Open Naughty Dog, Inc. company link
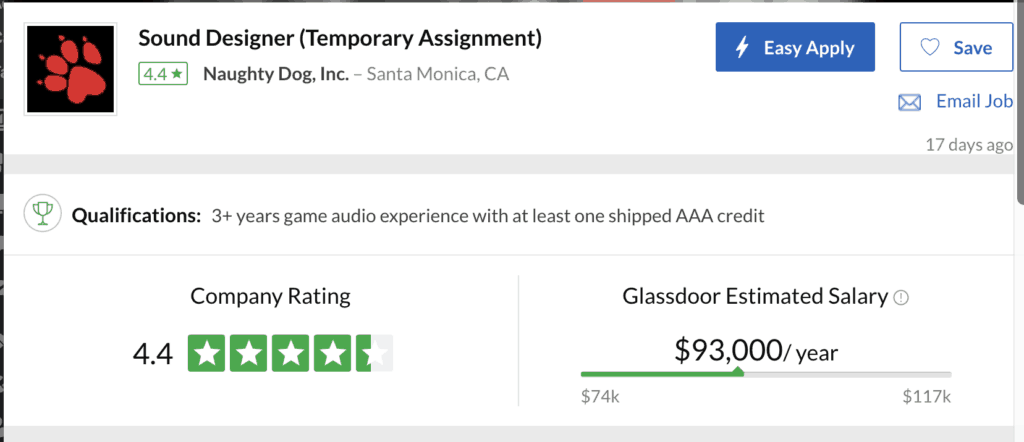The height and width of the screenshot is (442, 1024). click(276, 74)
